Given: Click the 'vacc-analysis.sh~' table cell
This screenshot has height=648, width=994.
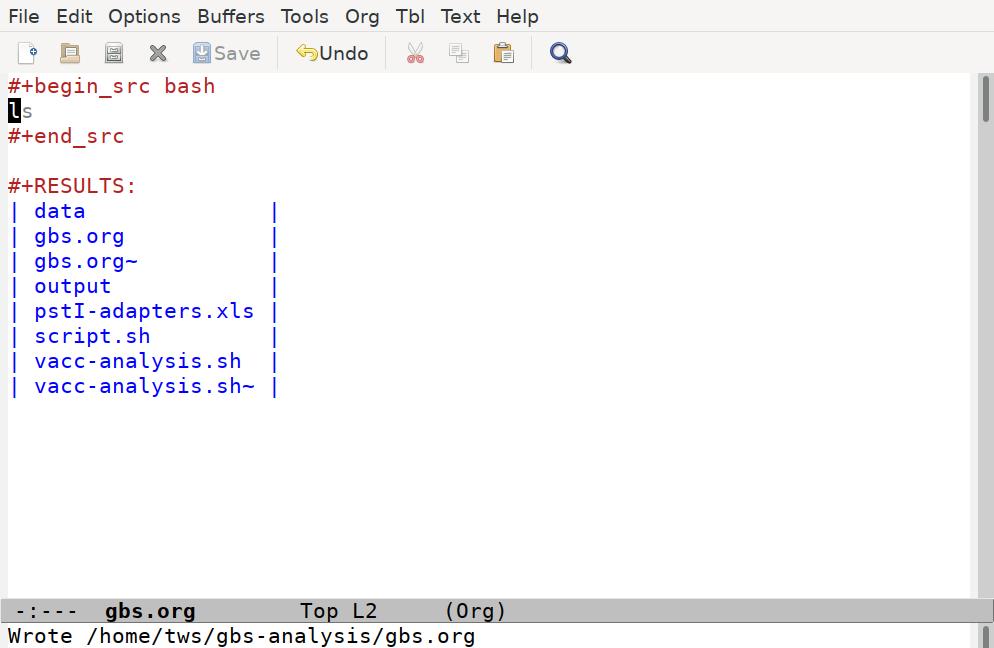Looking at the screenshot, I should point(144,386).
